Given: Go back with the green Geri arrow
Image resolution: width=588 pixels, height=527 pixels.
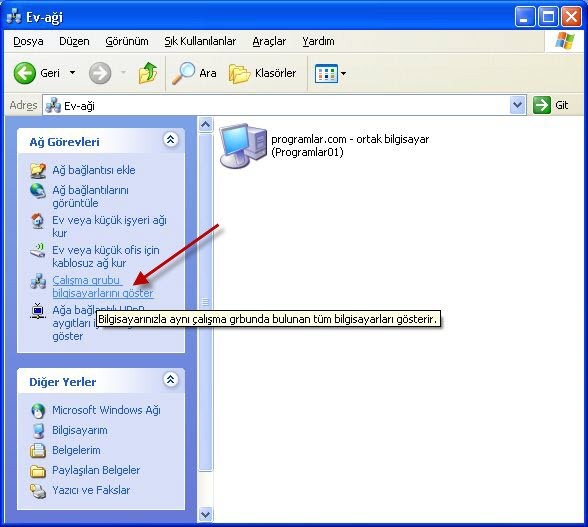Looking at the screenshot, I should pos(25,73).
